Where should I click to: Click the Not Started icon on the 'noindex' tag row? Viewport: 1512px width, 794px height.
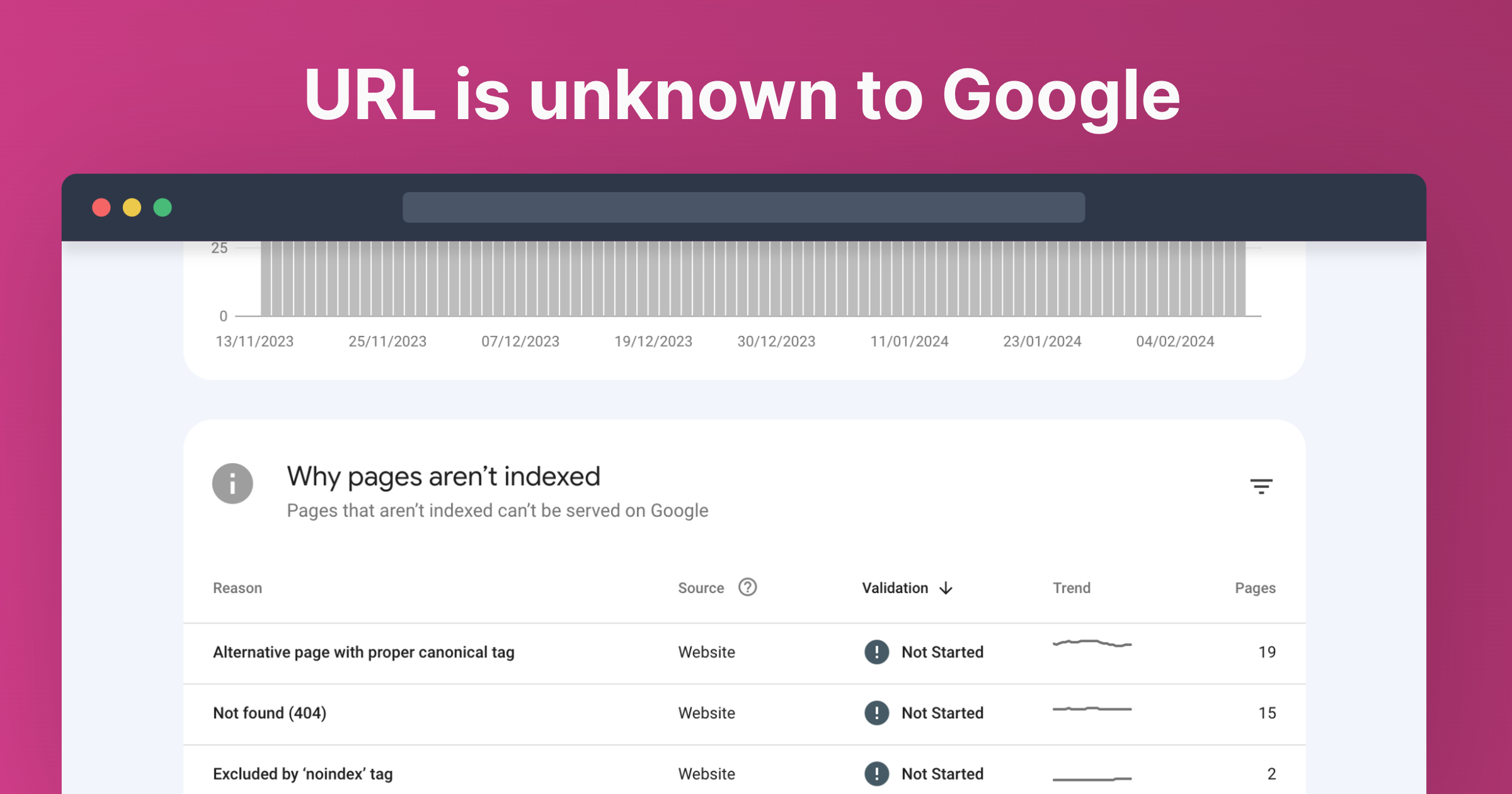point(876,773)
